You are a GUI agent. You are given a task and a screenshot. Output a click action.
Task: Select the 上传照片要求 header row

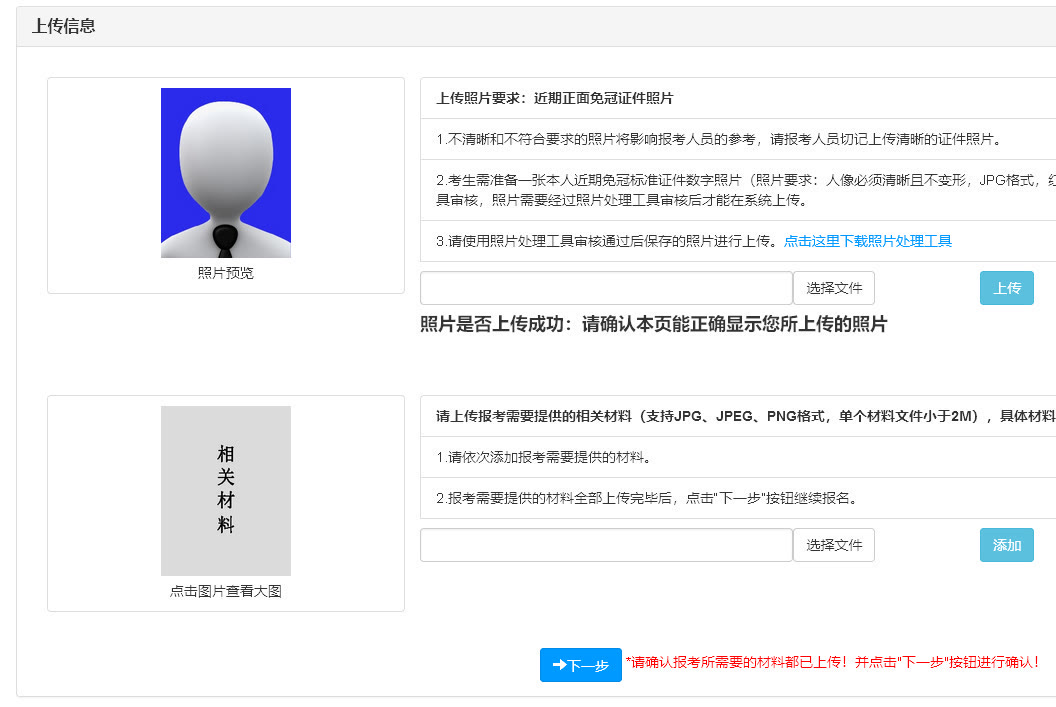555,99
